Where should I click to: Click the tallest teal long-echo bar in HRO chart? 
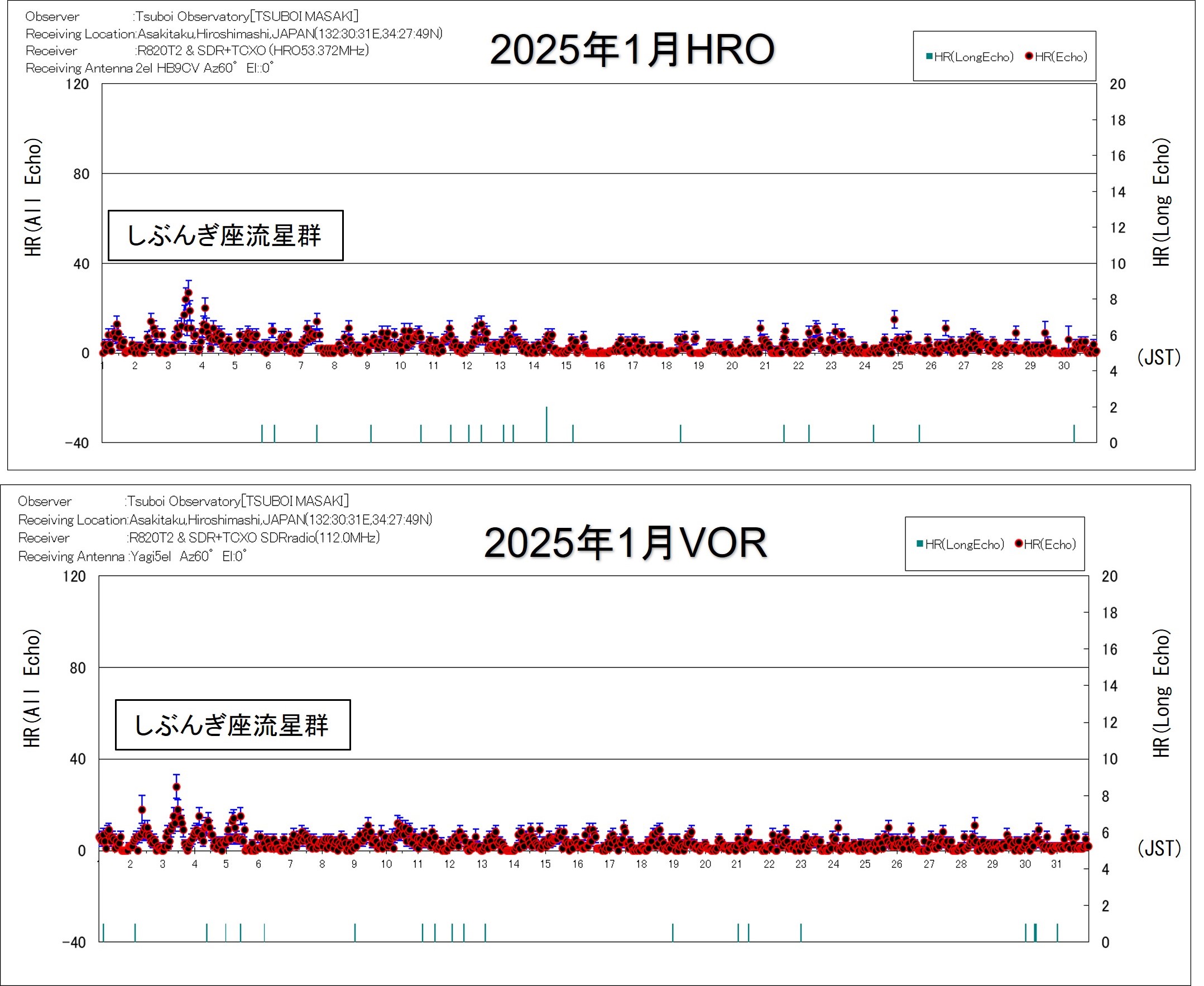pyautogui.click(x=546, y=424)
